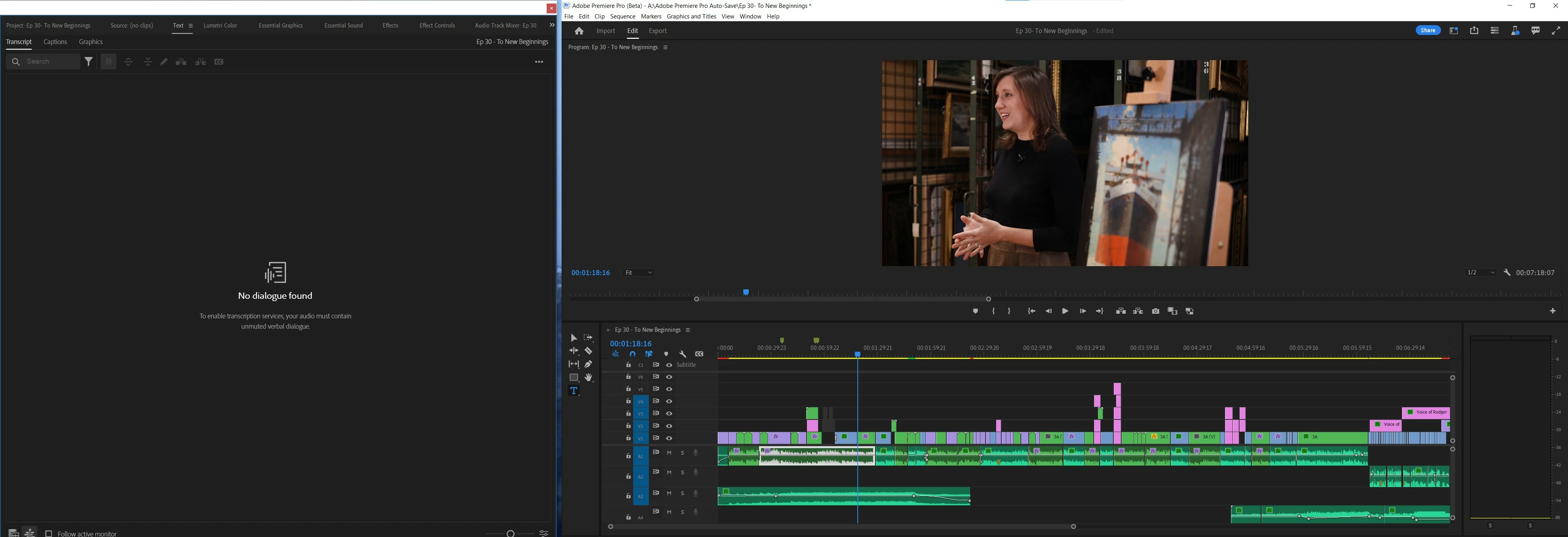Screen dimensions: 1568x537
Task: Mute audio track A1
Action: click(669, 452)
